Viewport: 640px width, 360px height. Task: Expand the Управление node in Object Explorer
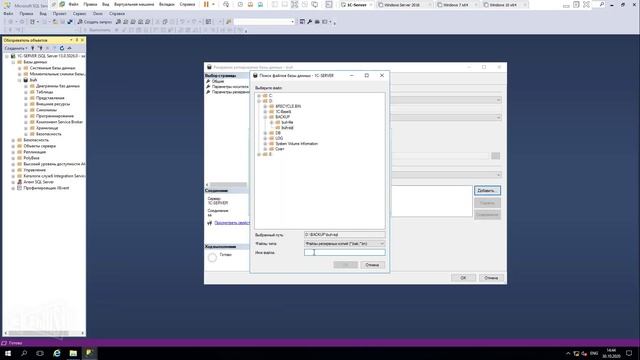tap(13, 170)
